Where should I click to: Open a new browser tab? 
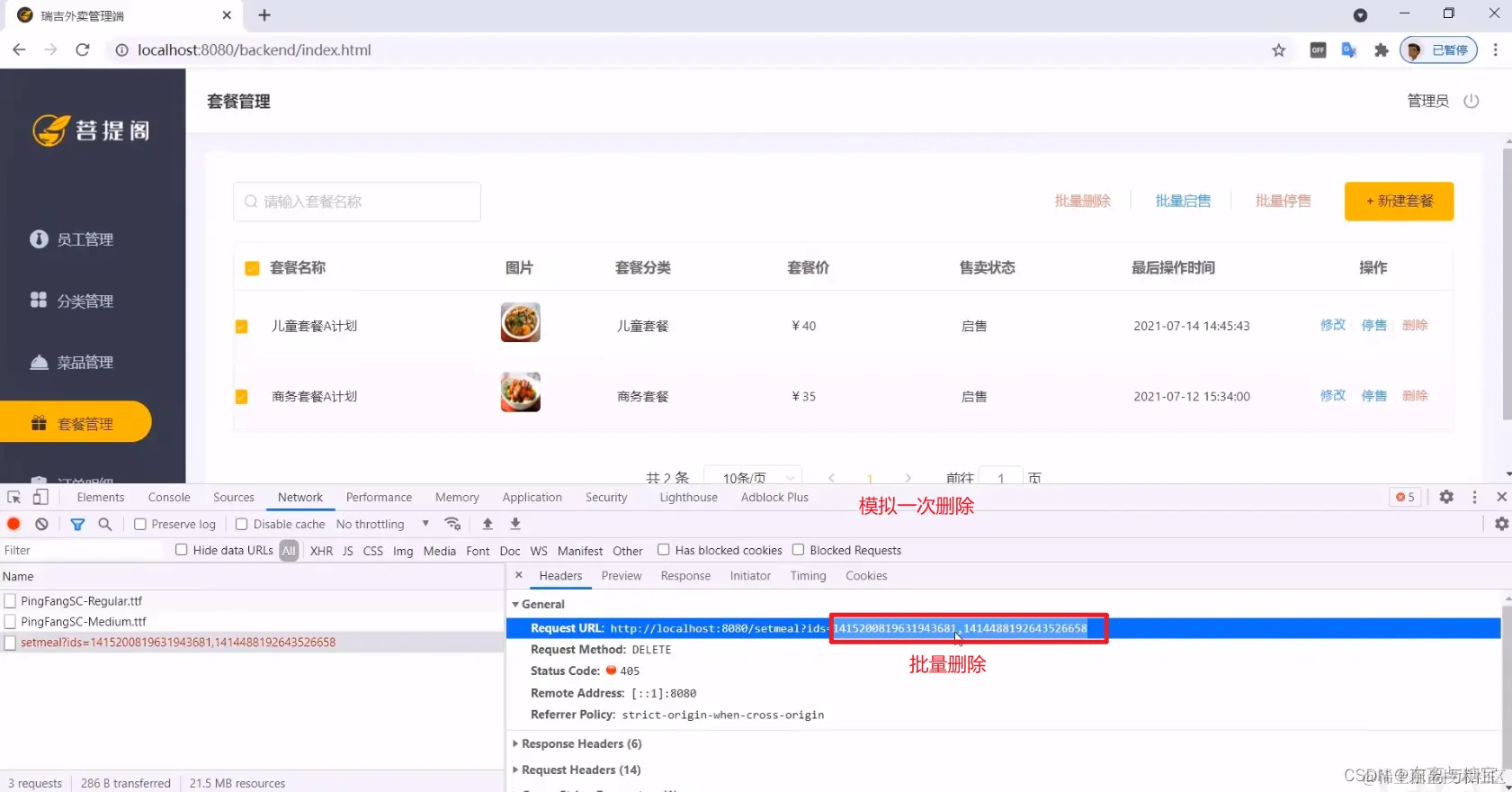pyautogui.click(x=264, y=15)
